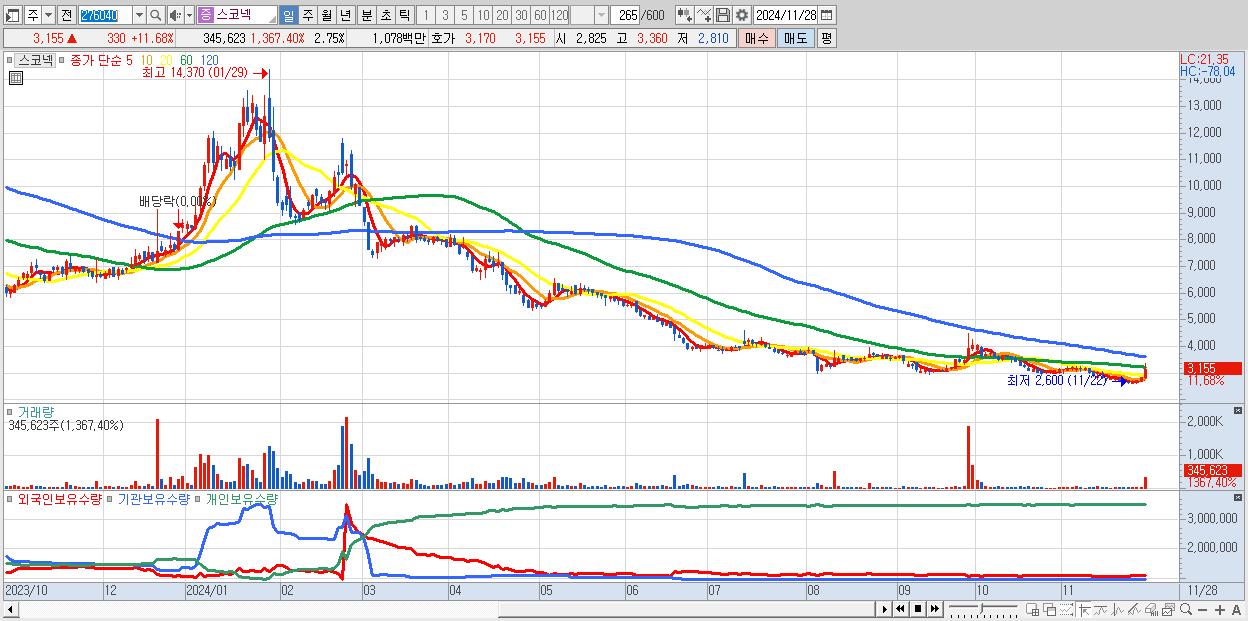Select interval 3 button
Image resolution: width=1248 pixels, height=621 pixels.
(445, 15)
